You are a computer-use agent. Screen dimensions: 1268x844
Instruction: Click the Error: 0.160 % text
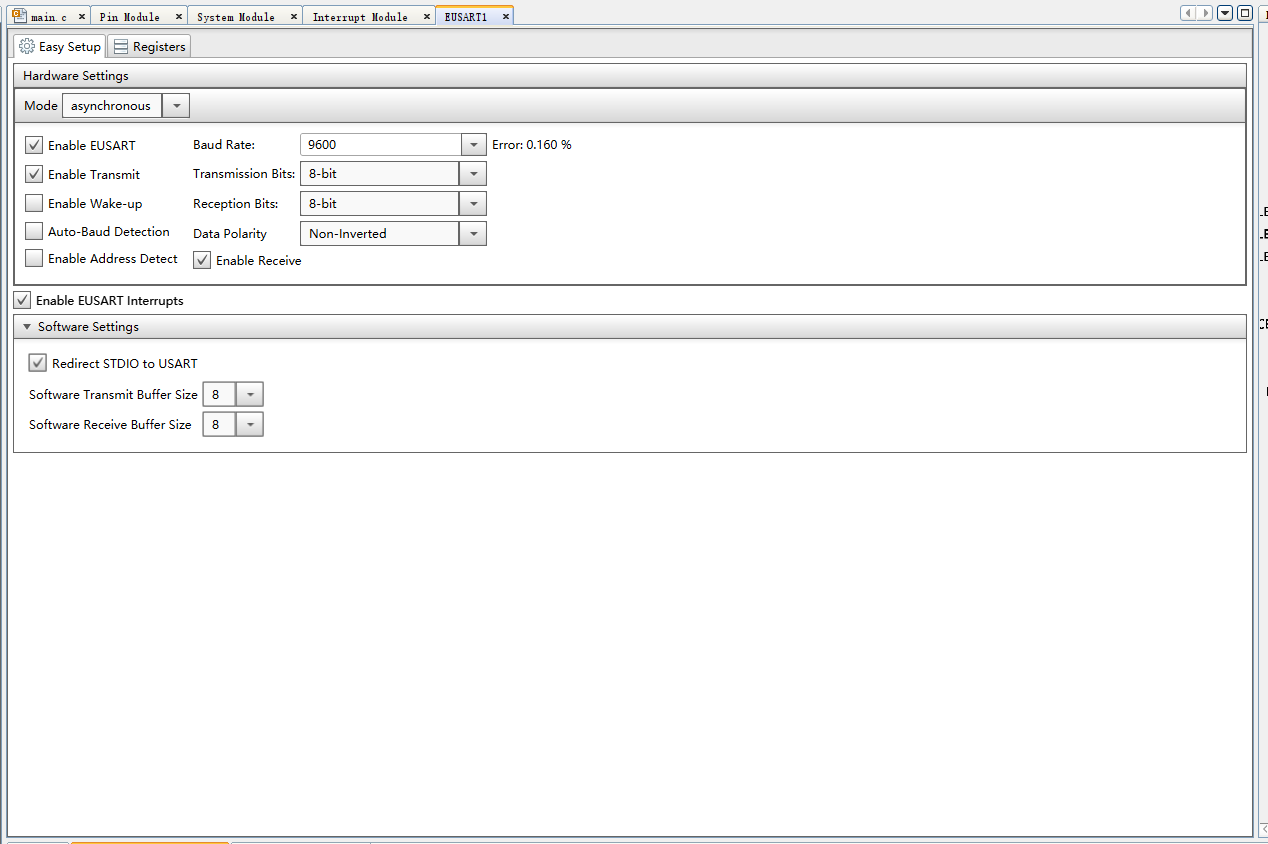click(532, 145)
